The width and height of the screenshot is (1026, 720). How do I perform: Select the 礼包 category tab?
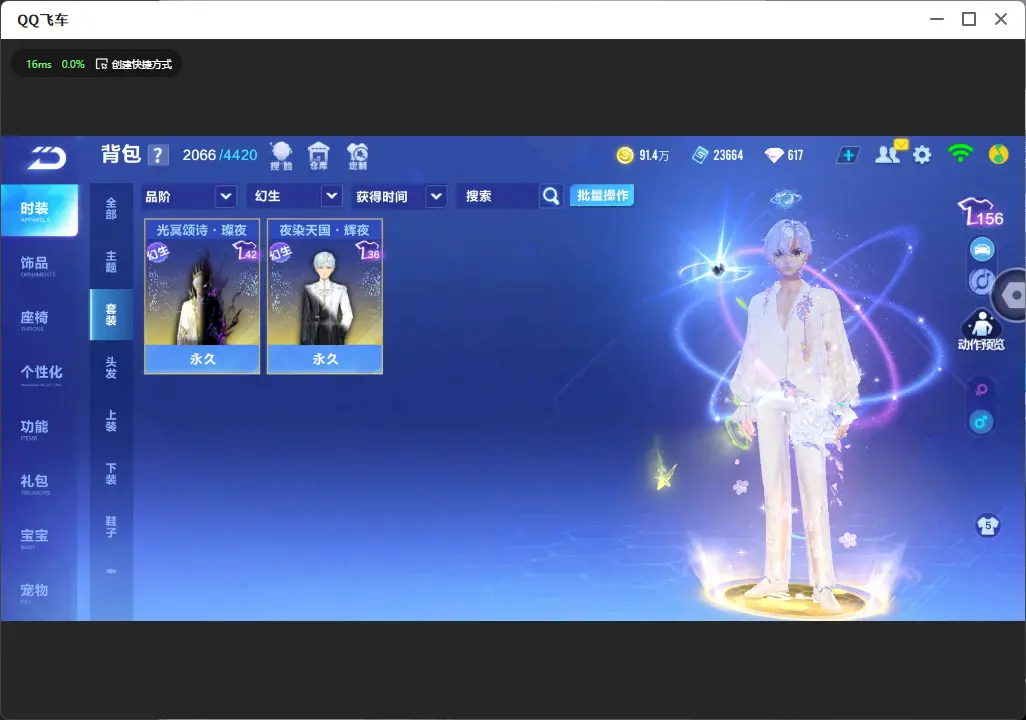click(39, 483)
